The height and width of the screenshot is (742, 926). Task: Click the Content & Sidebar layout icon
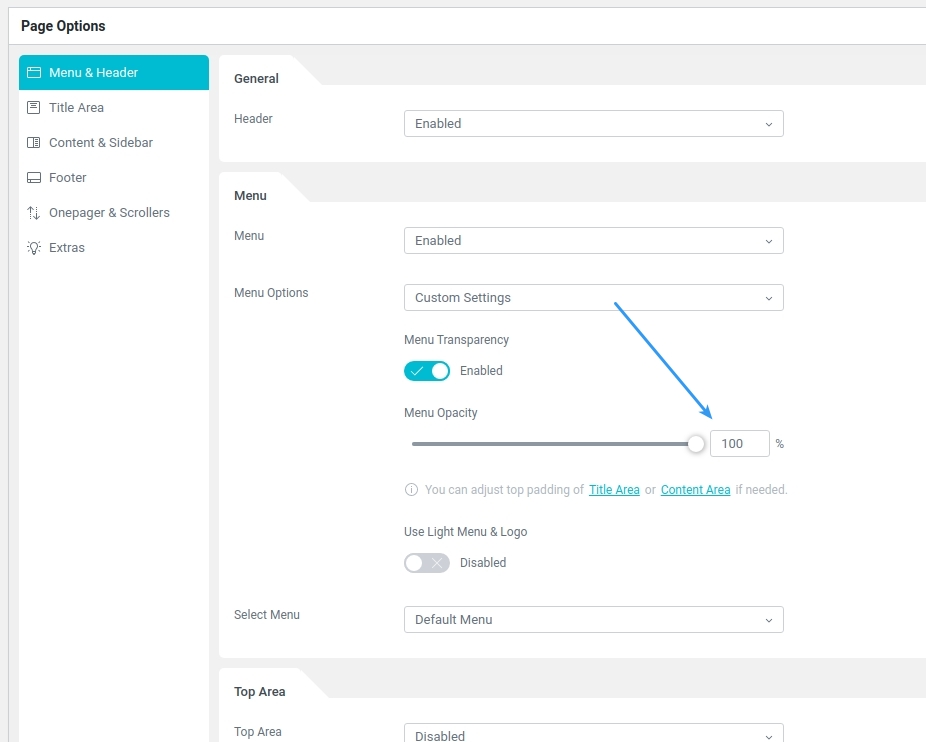click(x=34, y=143)
